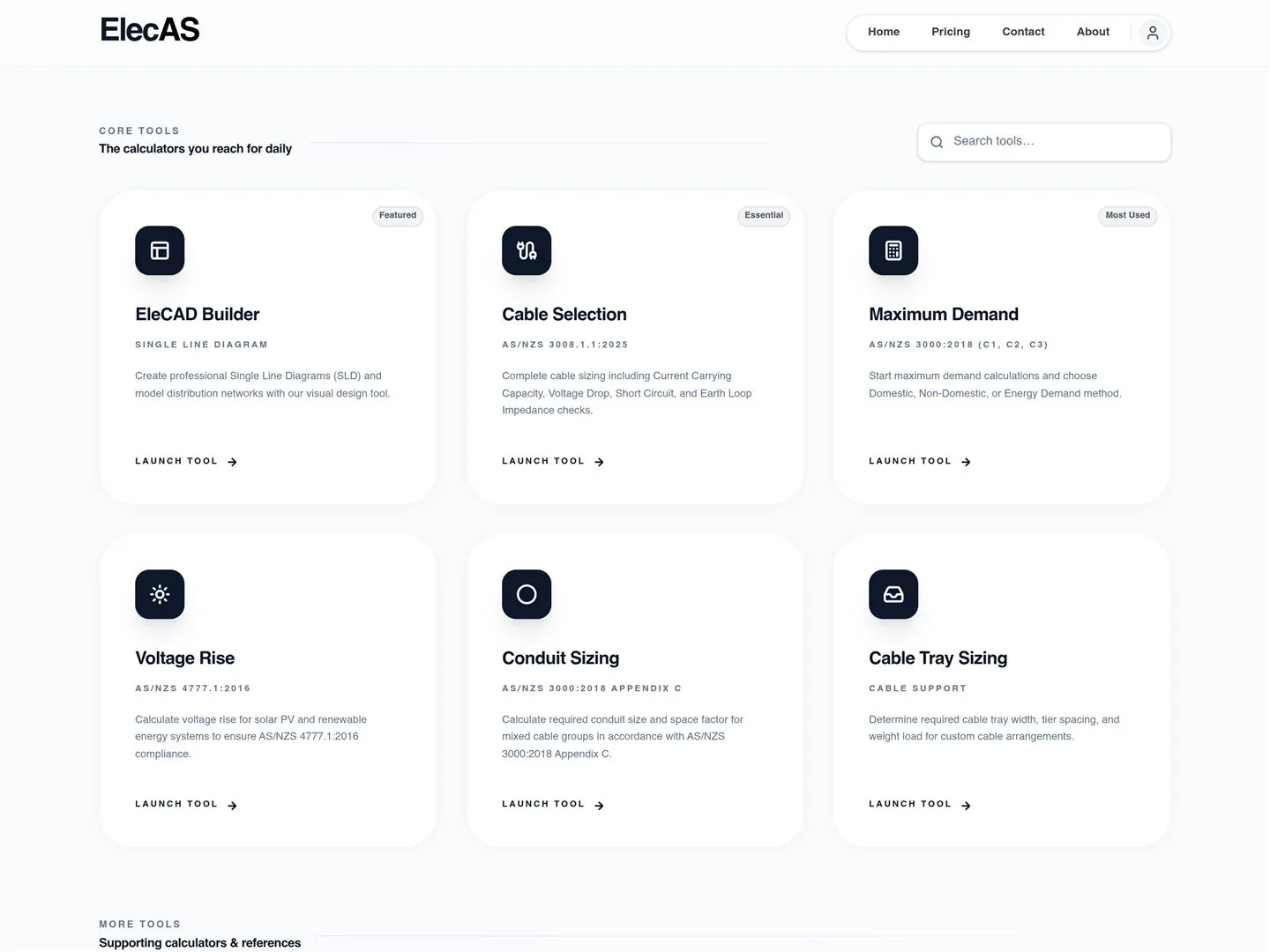Click the AS/NZS 3000:2018 (C1, C2, C3) label
Image resolution: width=1270 pixels, height=952 pixels.
959,345
